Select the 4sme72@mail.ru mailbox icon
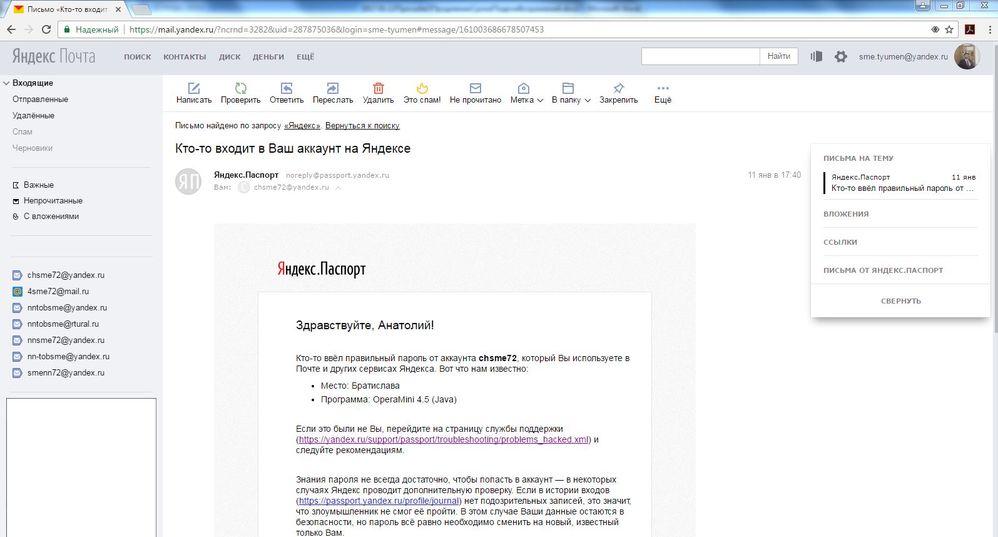 point(17,291)
